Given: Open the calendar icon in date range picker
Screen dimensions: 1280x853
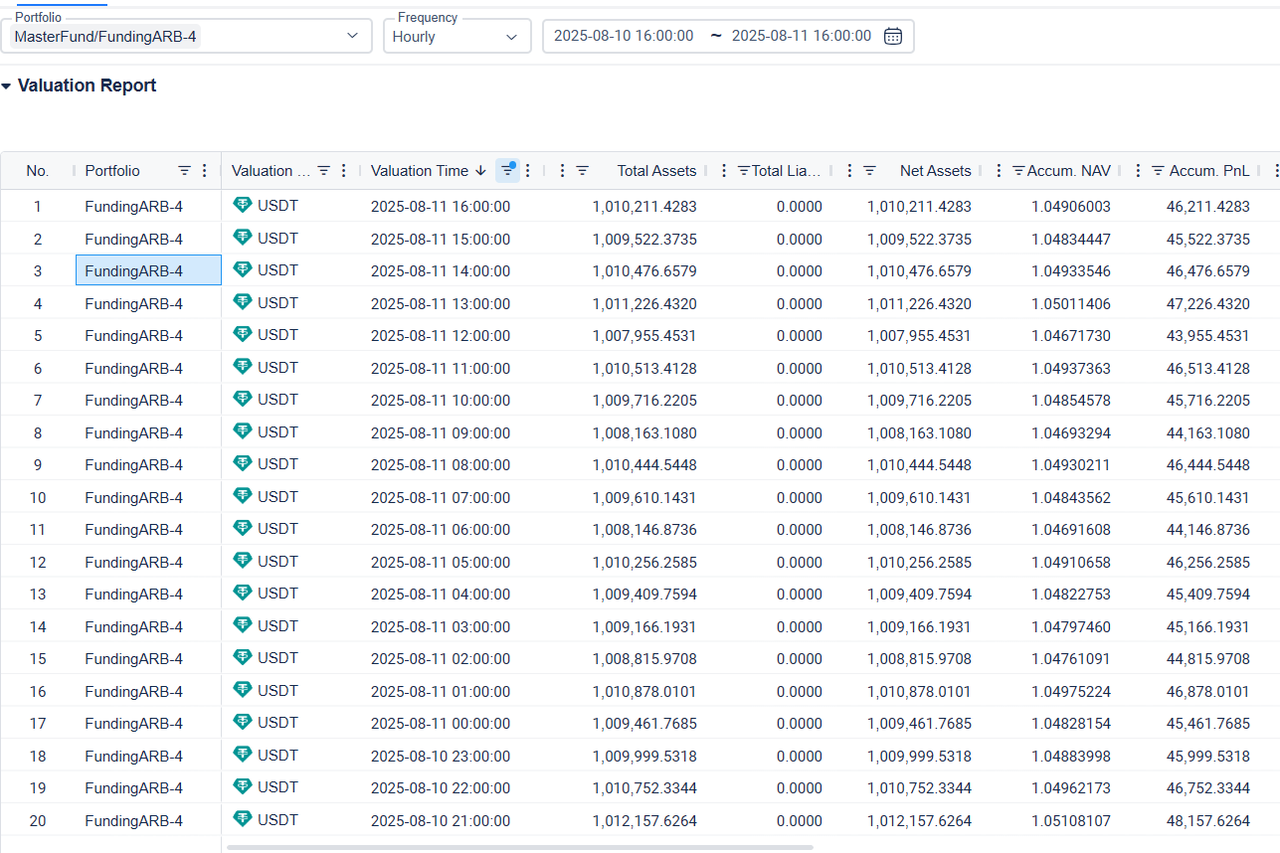Looking at the screenshot, I should coord(893,36).
